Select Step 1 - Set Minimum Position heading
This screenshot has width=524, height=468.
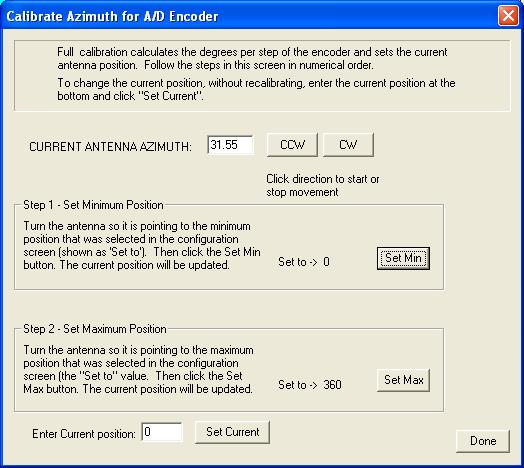point(93,205)
